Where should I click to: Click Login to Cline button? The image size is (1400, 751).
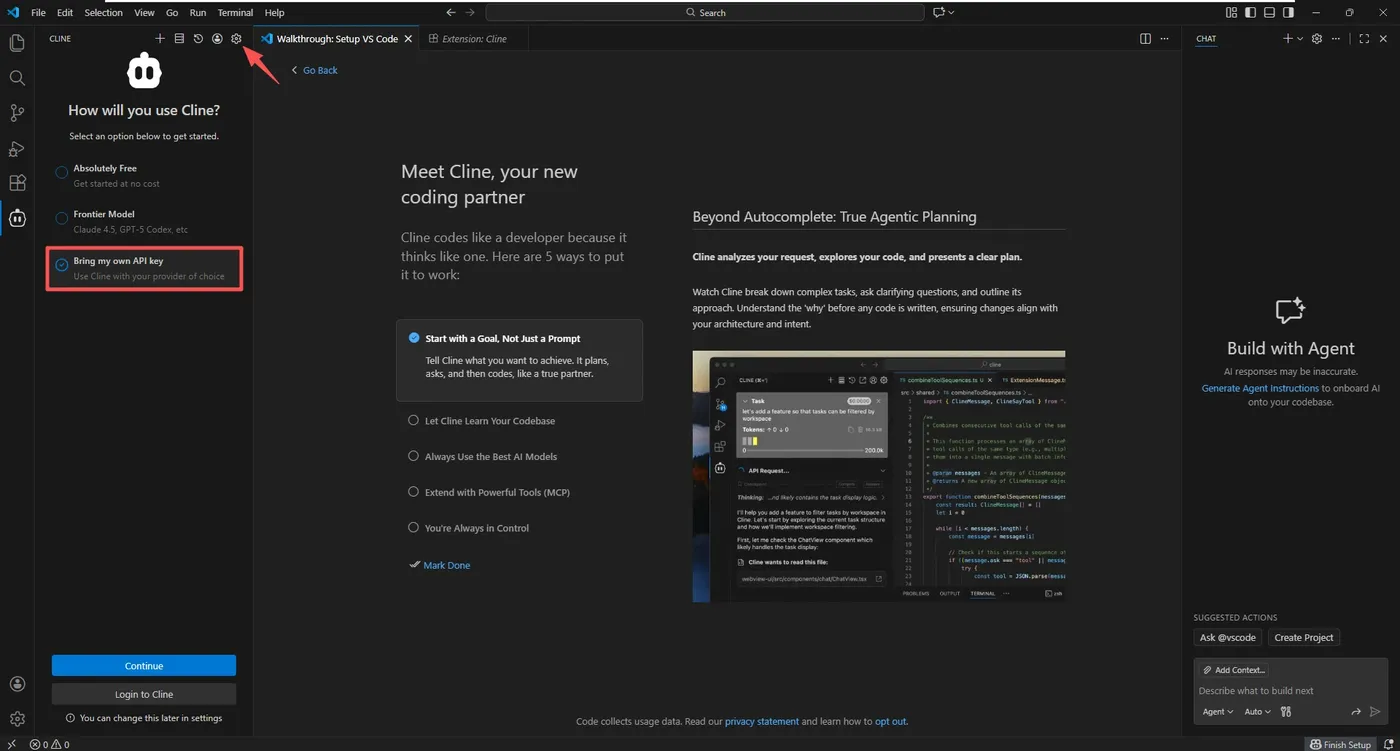click(144, 694)
